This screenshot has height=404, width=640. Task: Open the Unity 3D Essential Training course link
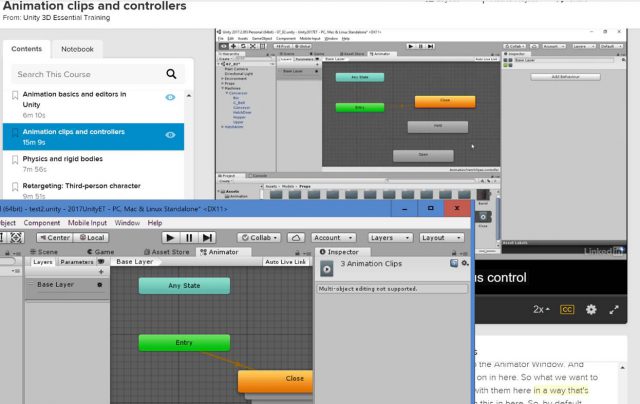point(67,18)
